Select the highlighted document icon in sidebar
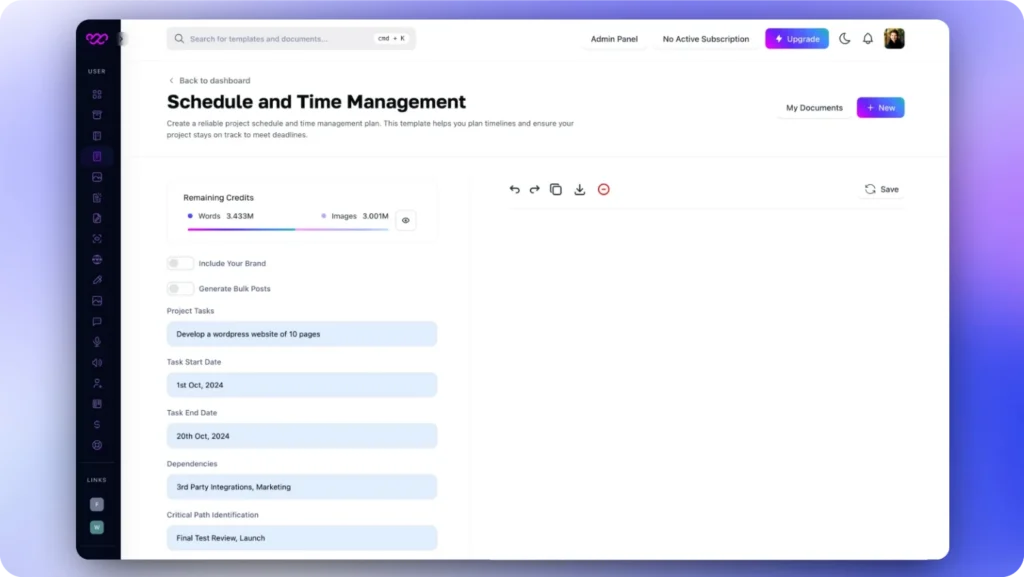The image size is (1024, 577). pyautogui.click(x=97, y=157)
